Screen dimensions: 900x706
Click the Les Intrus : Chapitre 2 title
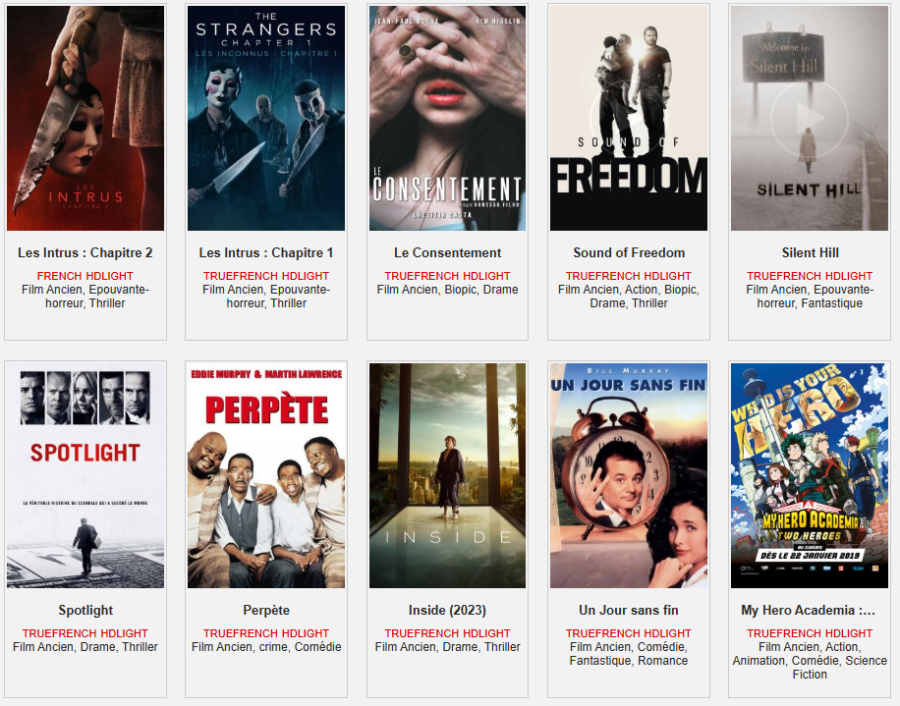(85, 253)
